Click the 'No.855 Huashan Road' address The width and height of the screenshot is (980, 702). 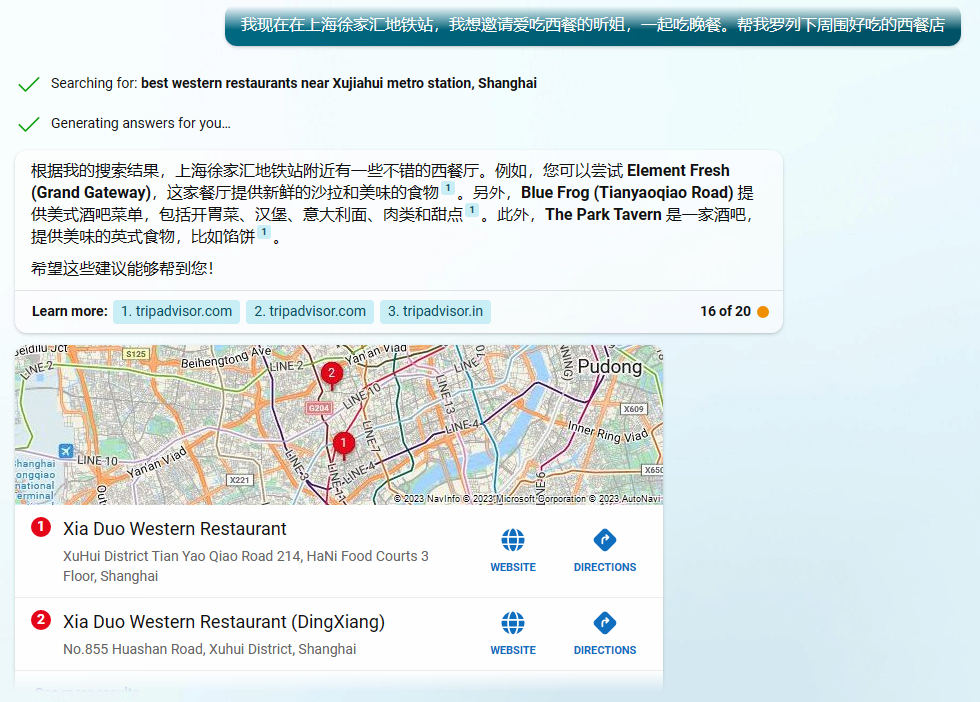tap(209, 649)
